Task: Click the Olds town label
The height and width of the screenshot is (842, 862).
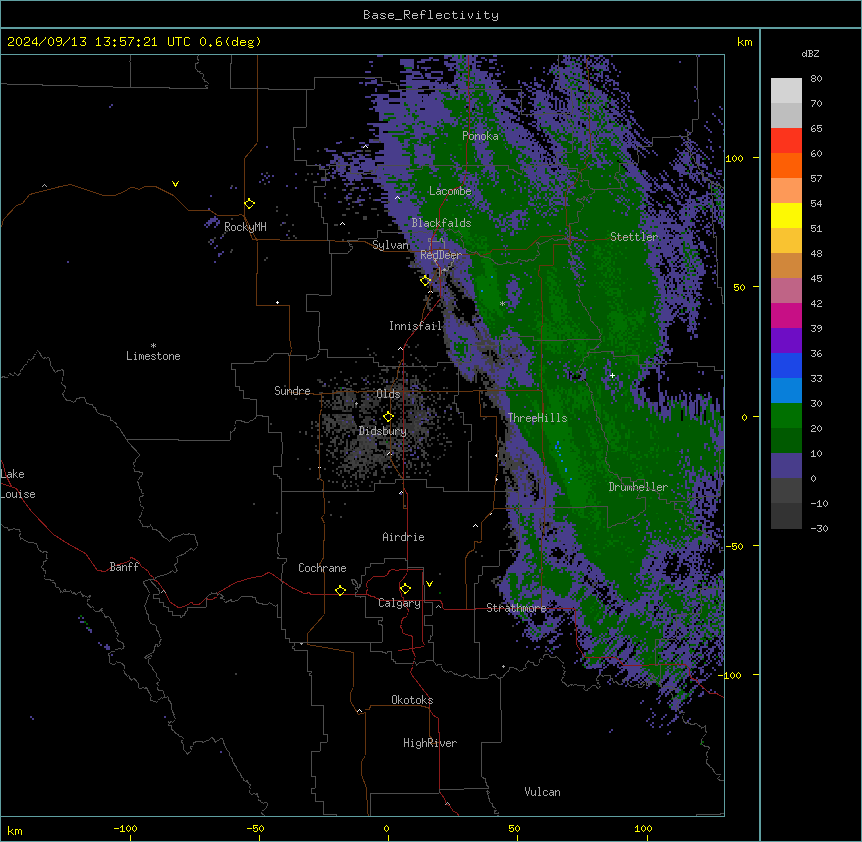Action: pyautogui.click(x=388, y=394)
